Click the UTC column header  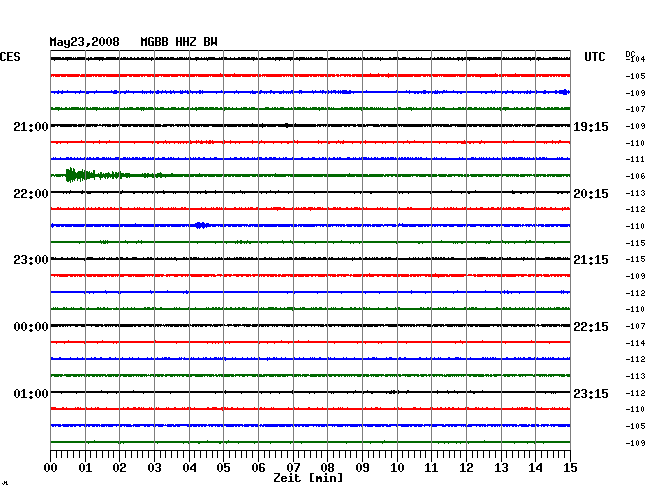coord(594,57)
